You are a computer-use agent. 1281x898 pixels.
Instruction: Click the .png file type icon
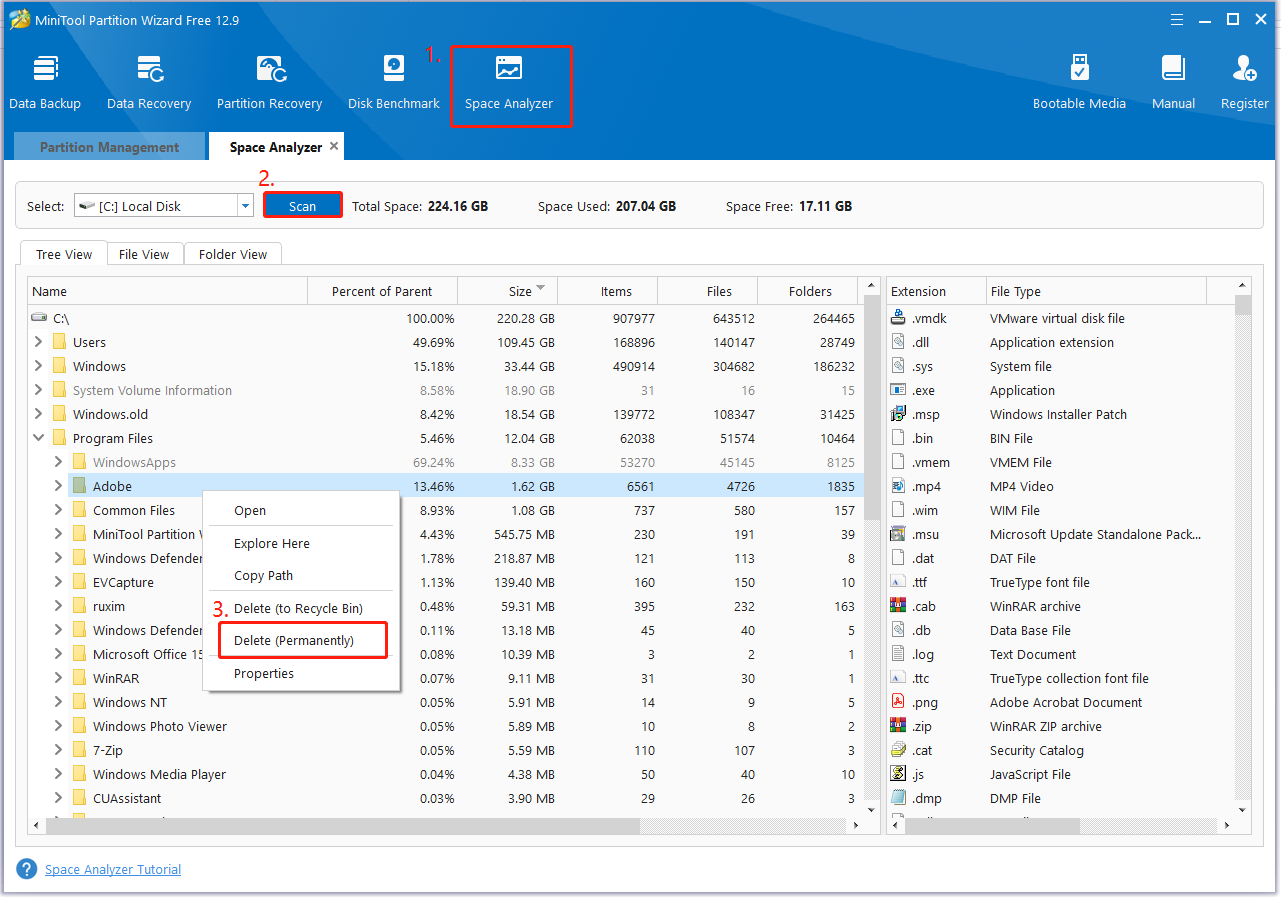pos(898,702)
